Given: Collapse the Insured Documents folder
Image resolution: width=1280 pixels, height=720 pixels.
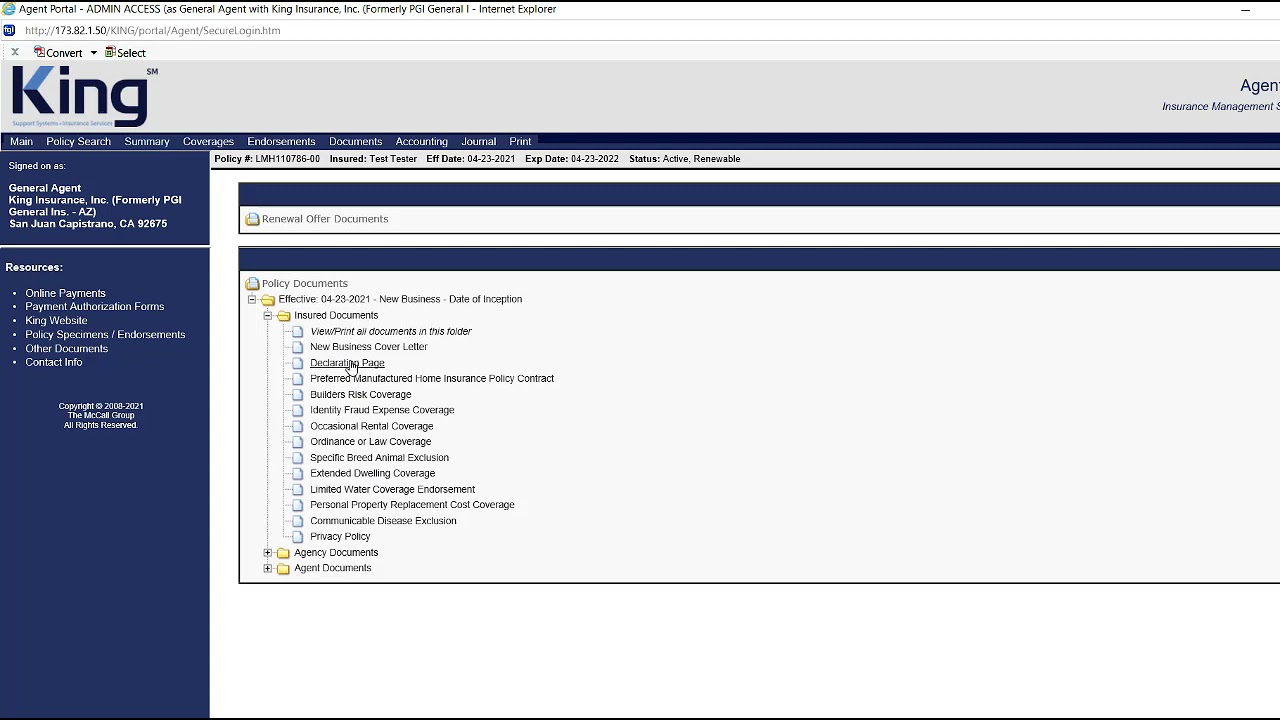Looking at the screenshot, I should (x=268, y=315).
